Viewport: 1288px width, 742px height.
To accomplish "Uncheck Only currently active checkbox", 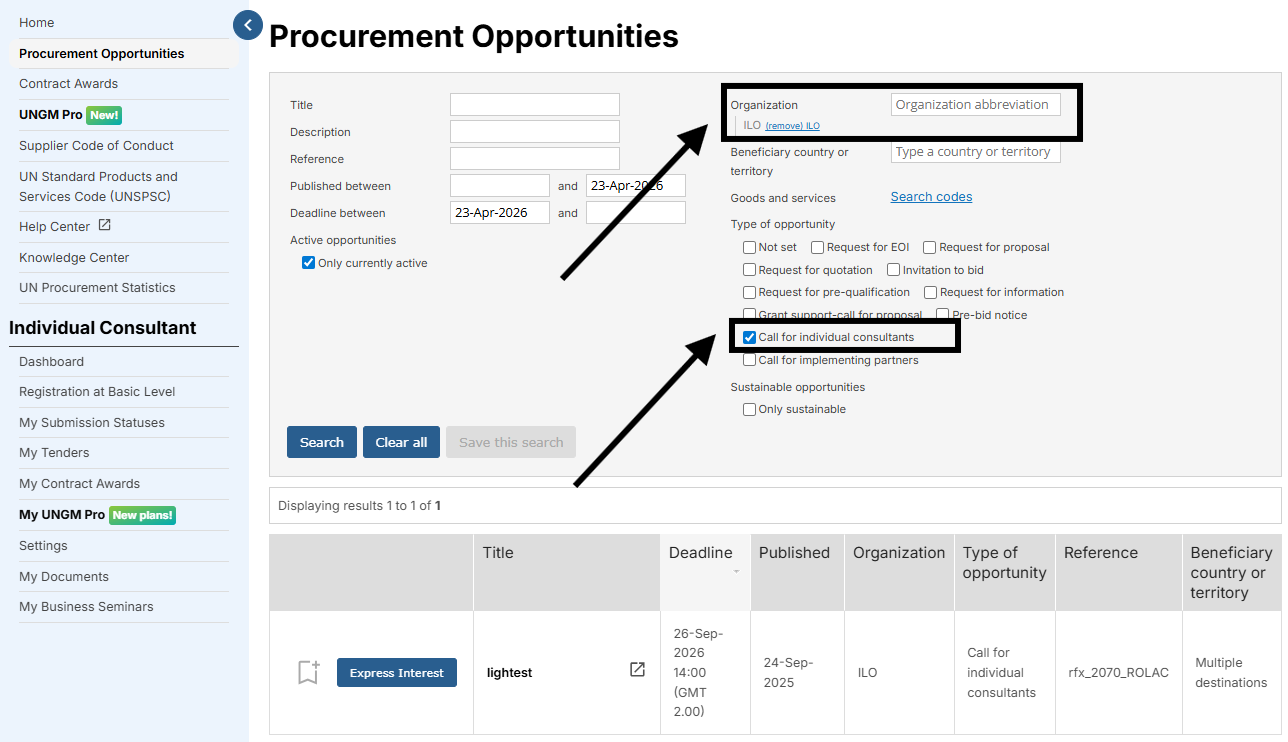I will [x=308, y=263].
